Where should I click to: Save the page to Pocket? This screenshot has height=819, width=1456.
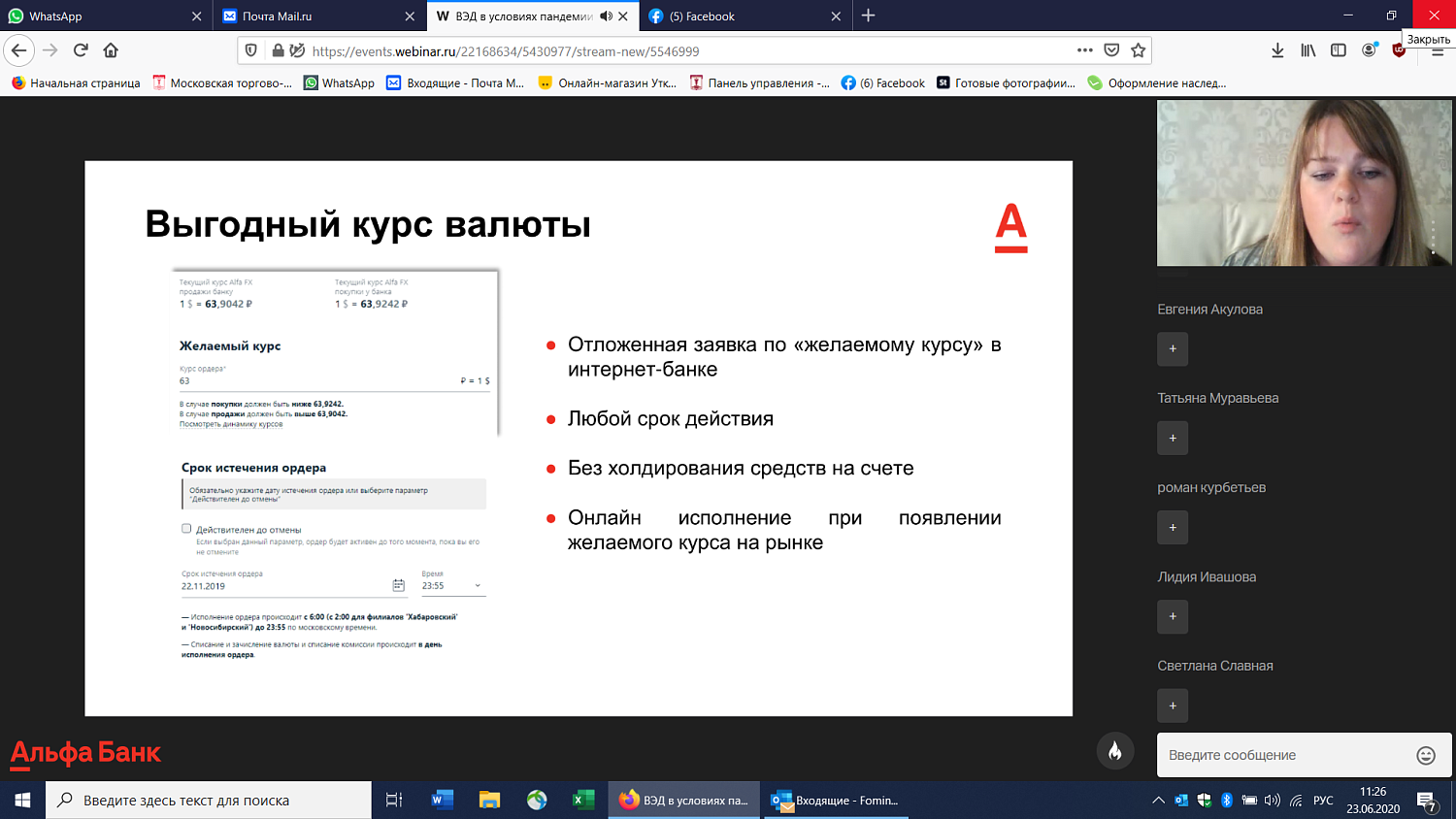pos(1111,50)
